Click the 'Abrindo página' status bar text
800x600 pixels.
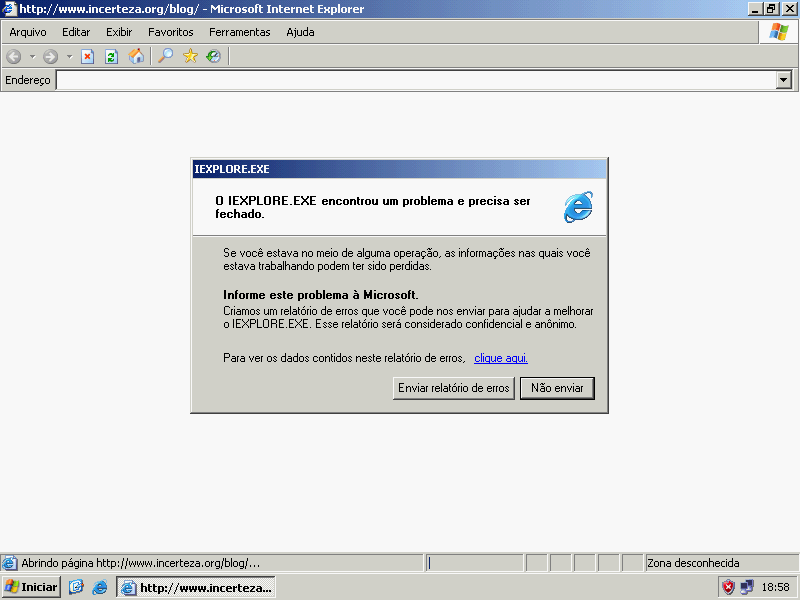pyautogui.click(x=141, y=563)
